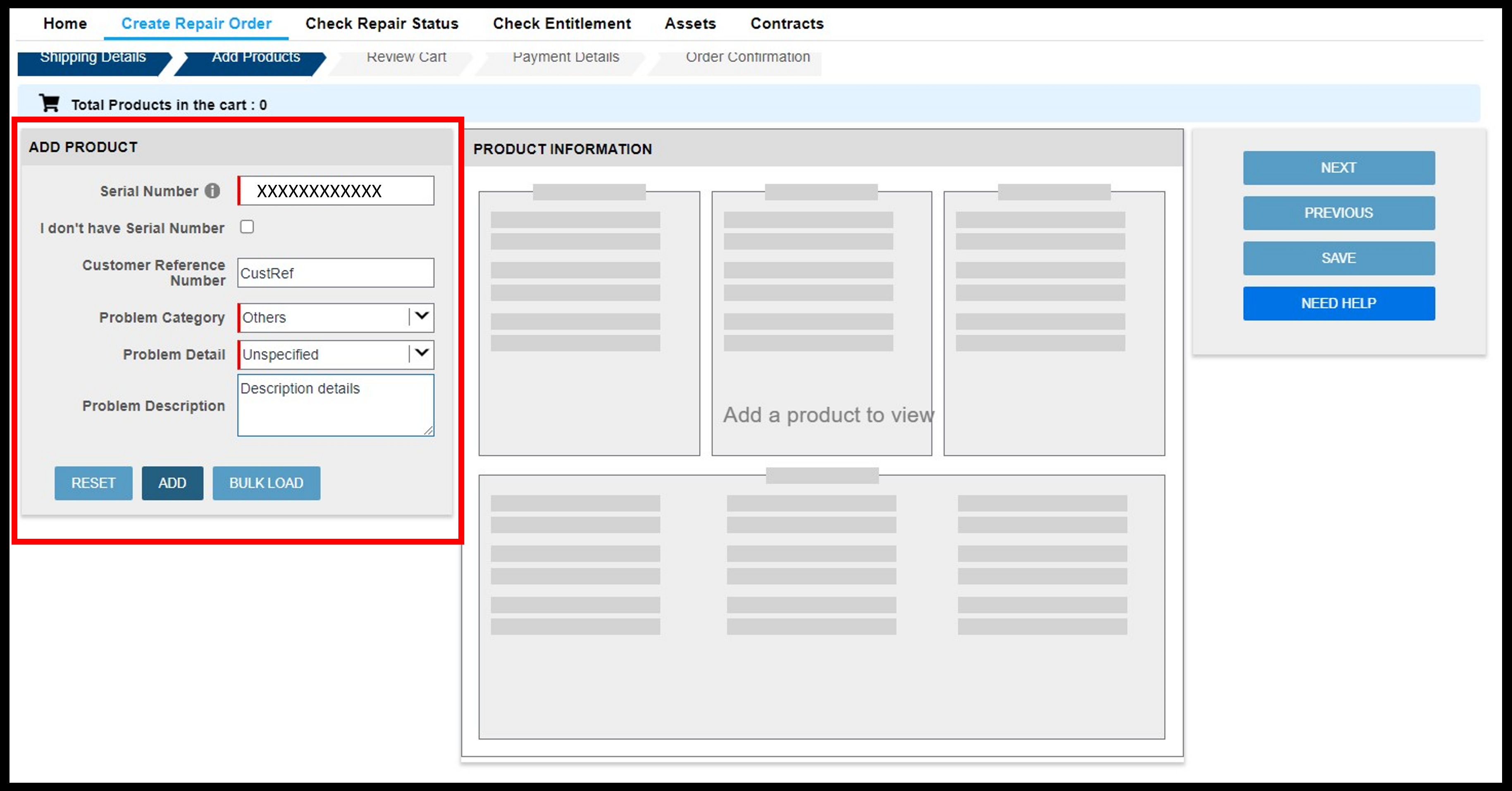Check the no serial number option
Image resolution: width=1512 pixels, height=791 pixels.
coord(248,228)
